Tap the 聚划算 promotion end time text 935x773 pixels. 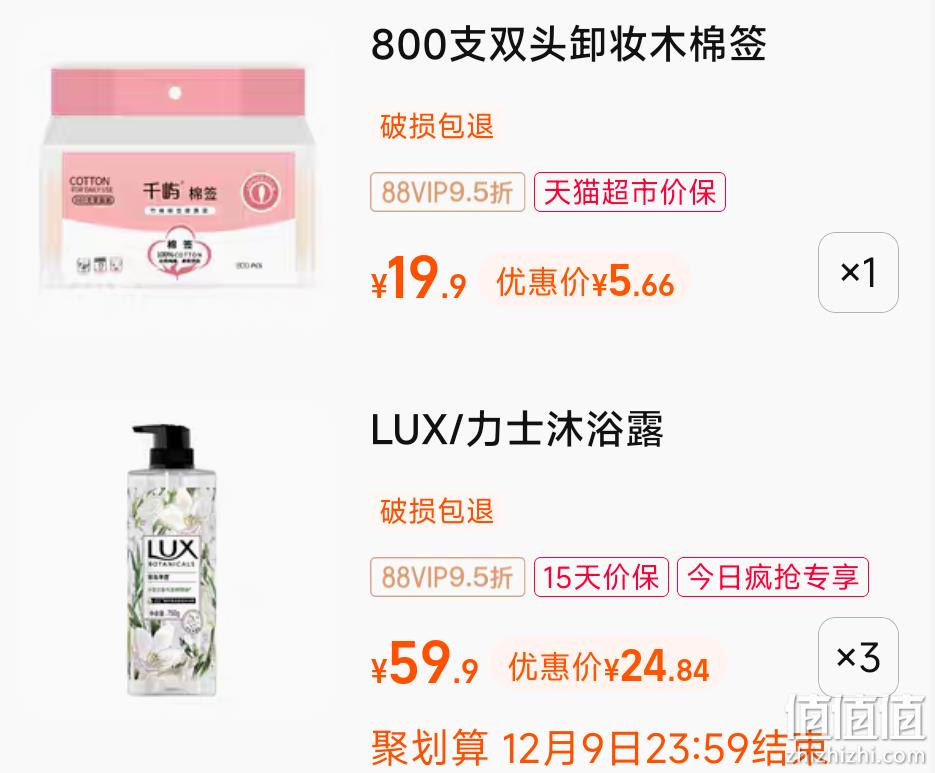click(x=599, y=747)
